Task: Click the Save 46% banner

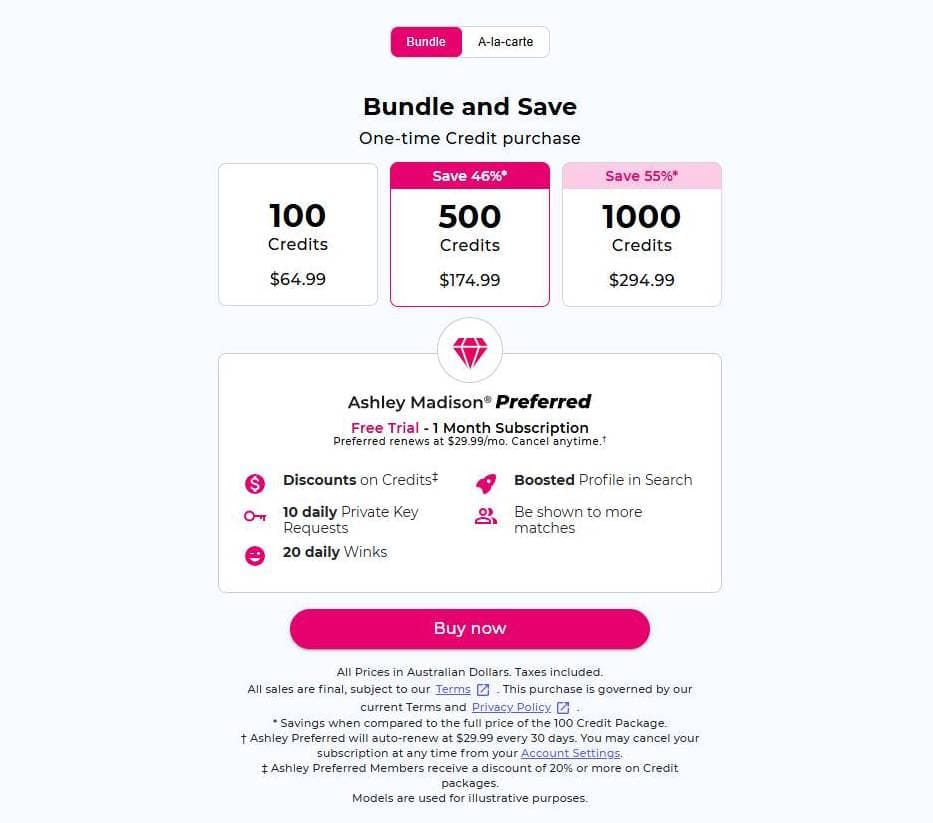Action: (469, 175)
